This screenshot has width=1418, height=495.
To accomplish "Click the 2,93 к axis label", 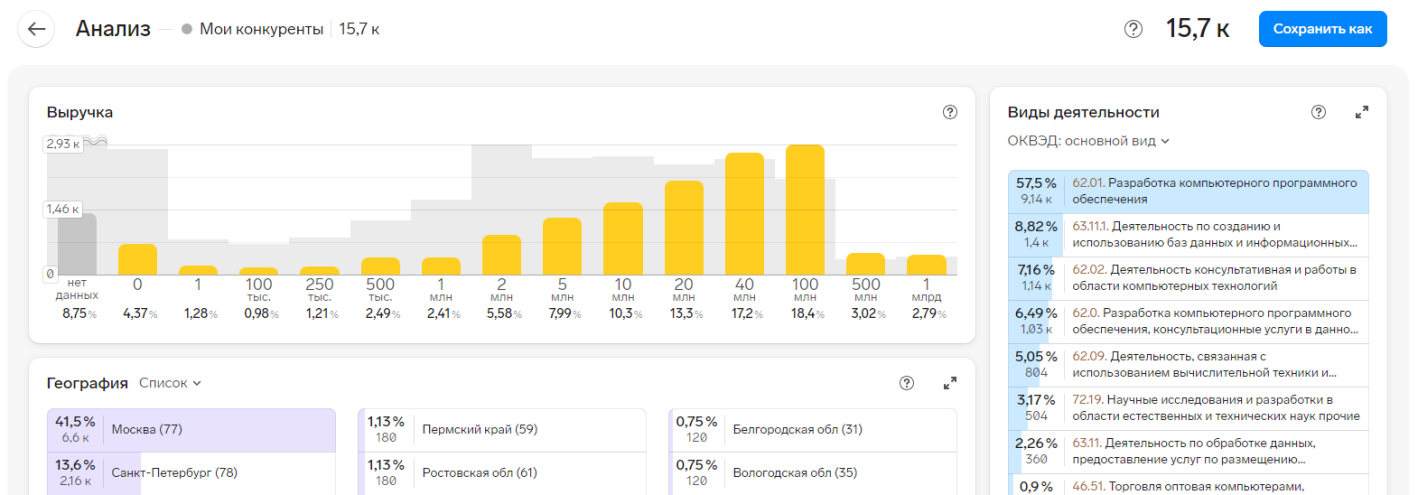I will coord(63,144).
